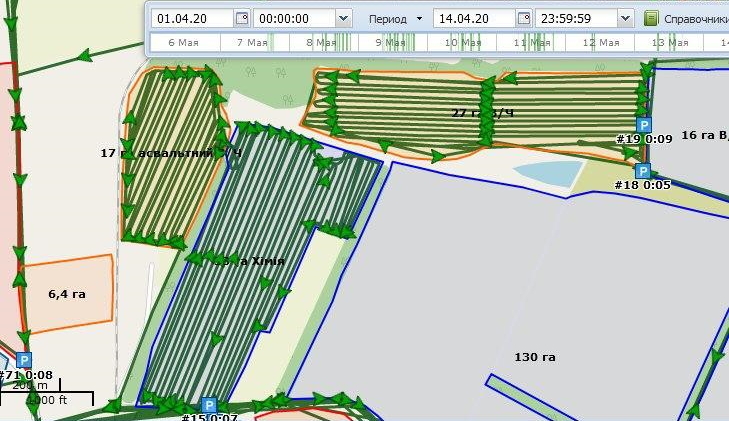Open the start date calendar picker
This screenshot has height=421, width=729.
tap(241, 18)
